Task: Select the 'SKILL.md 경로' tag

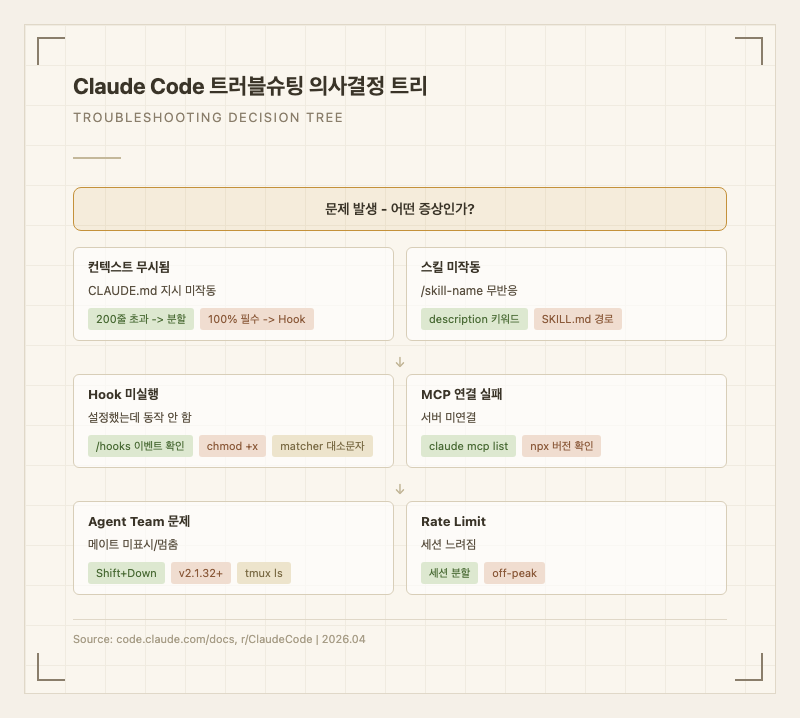Action: pyautogui.click(x=578, y=319)
